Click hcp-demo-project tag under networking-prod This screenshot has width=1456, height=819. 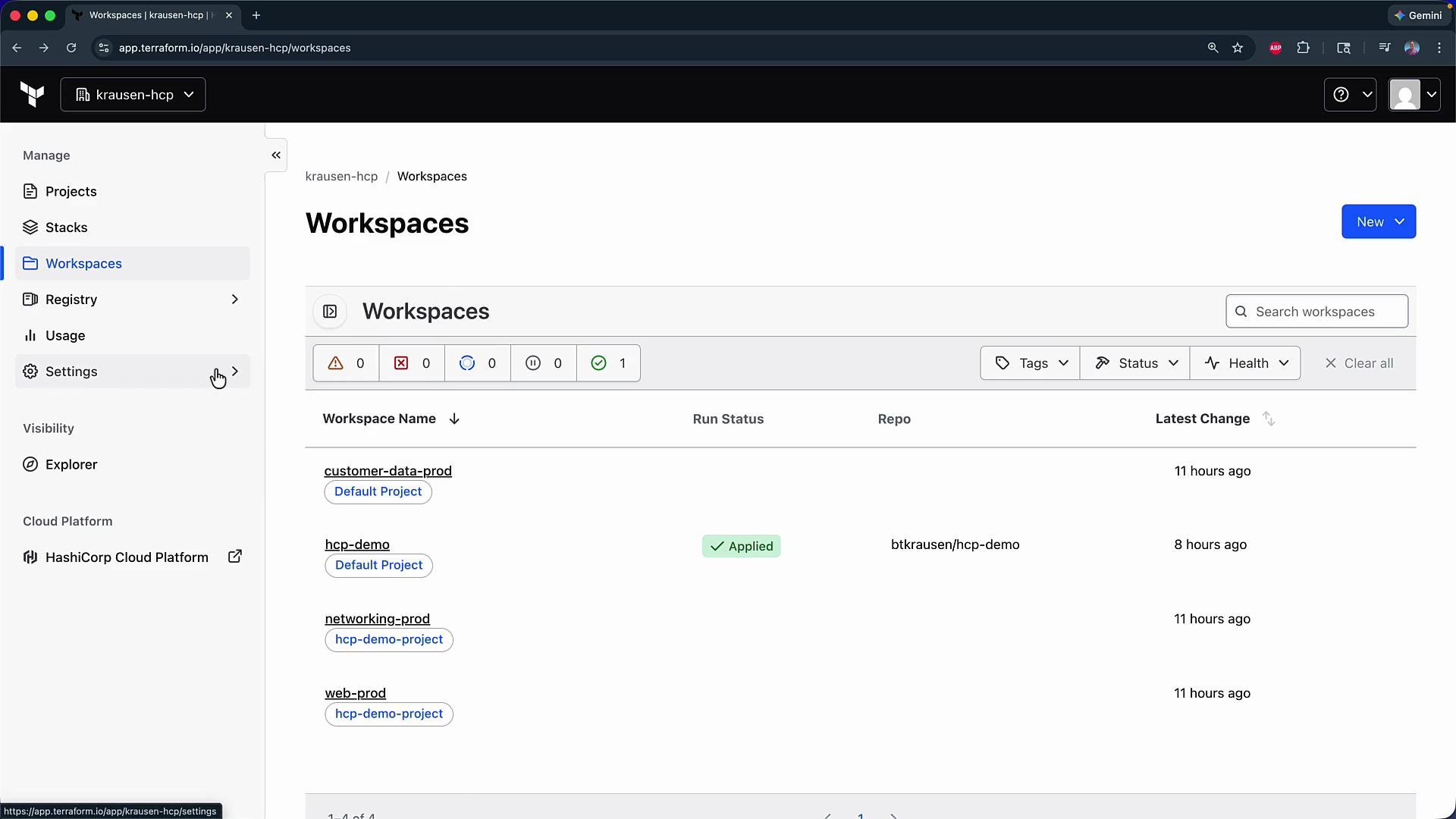click(388, 639)
